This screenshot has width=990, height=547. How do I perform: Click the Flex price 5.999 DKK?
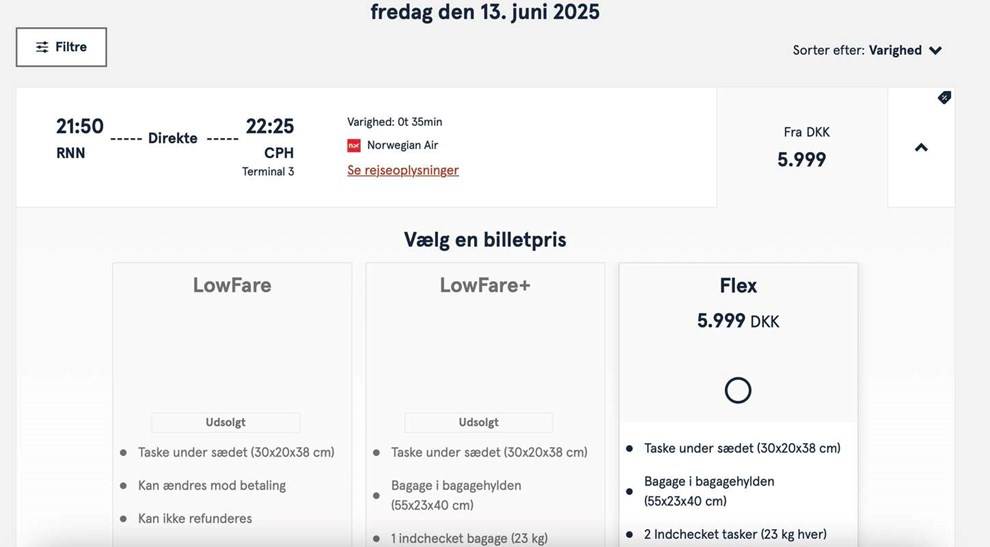coord(738,321)
